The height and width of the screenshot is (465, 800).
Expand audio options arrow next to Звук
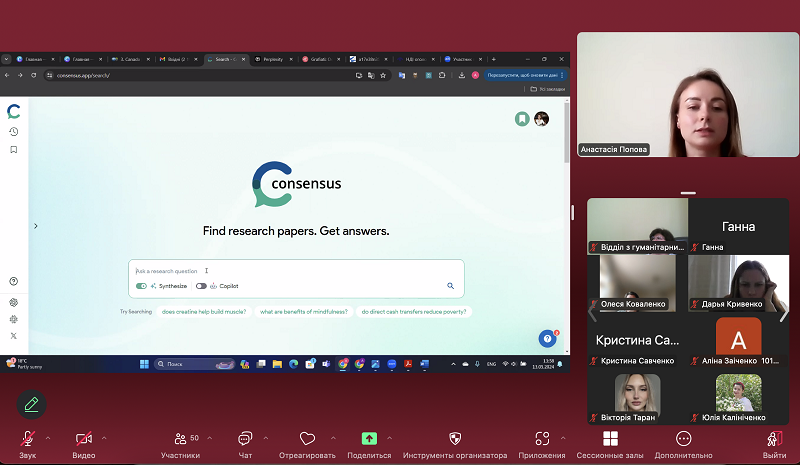coord(46,438)
